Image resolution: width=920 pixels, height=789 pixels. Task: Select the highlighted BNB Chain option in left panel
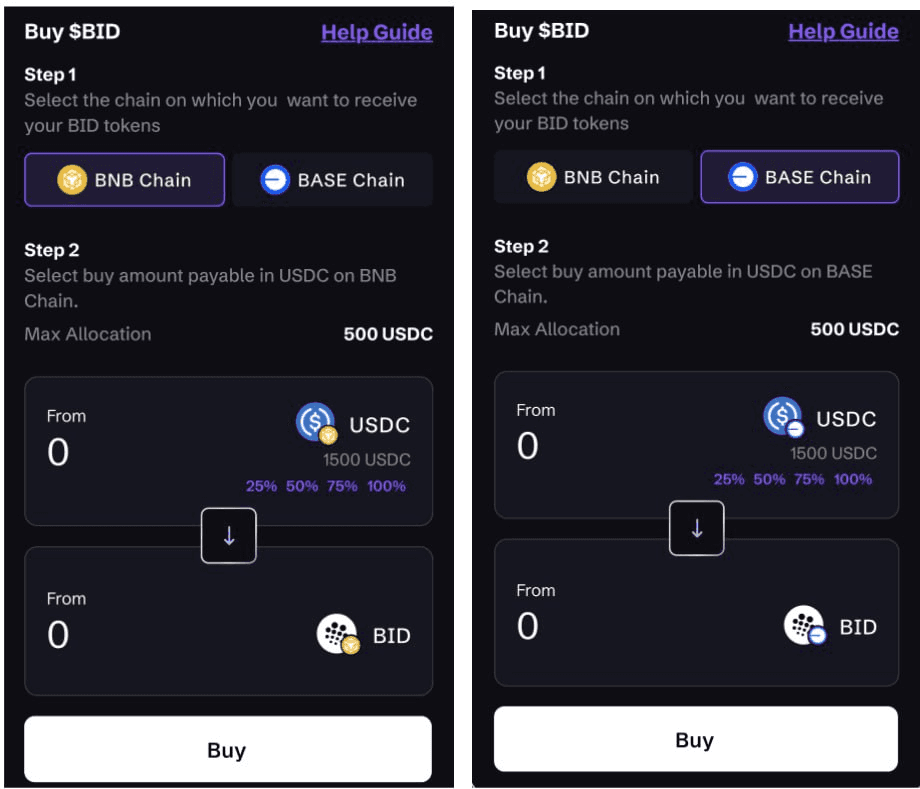pyautogui.click(x=124, y=180)
